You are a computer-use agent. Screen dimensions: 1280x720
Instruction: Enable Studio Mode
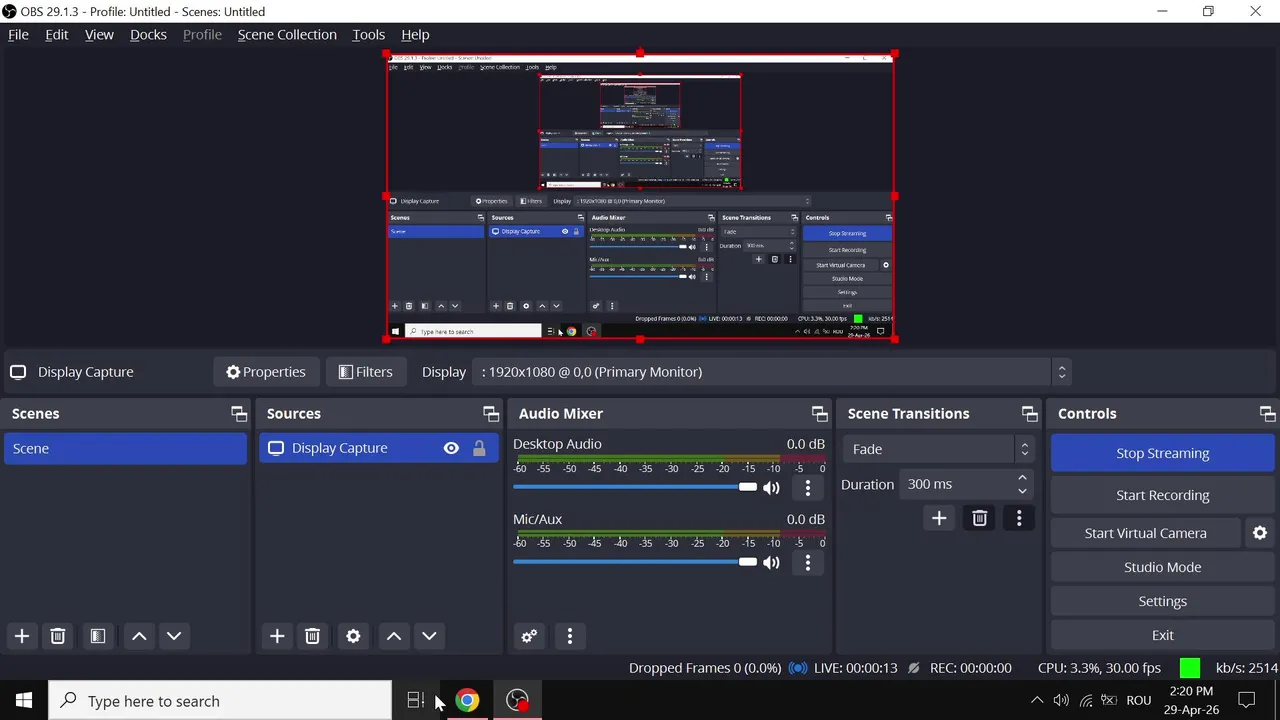tap(1162, 567)
